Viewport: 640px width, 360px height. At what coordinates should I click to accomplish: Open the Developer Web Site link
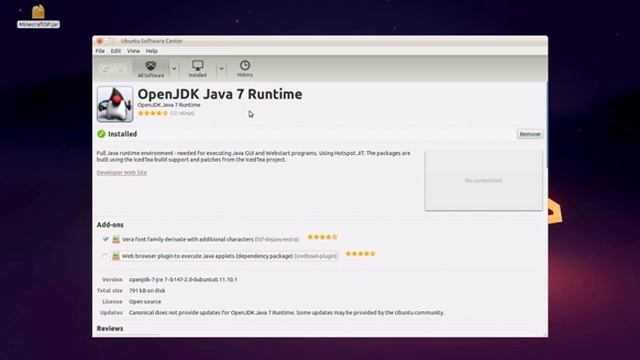122,173
